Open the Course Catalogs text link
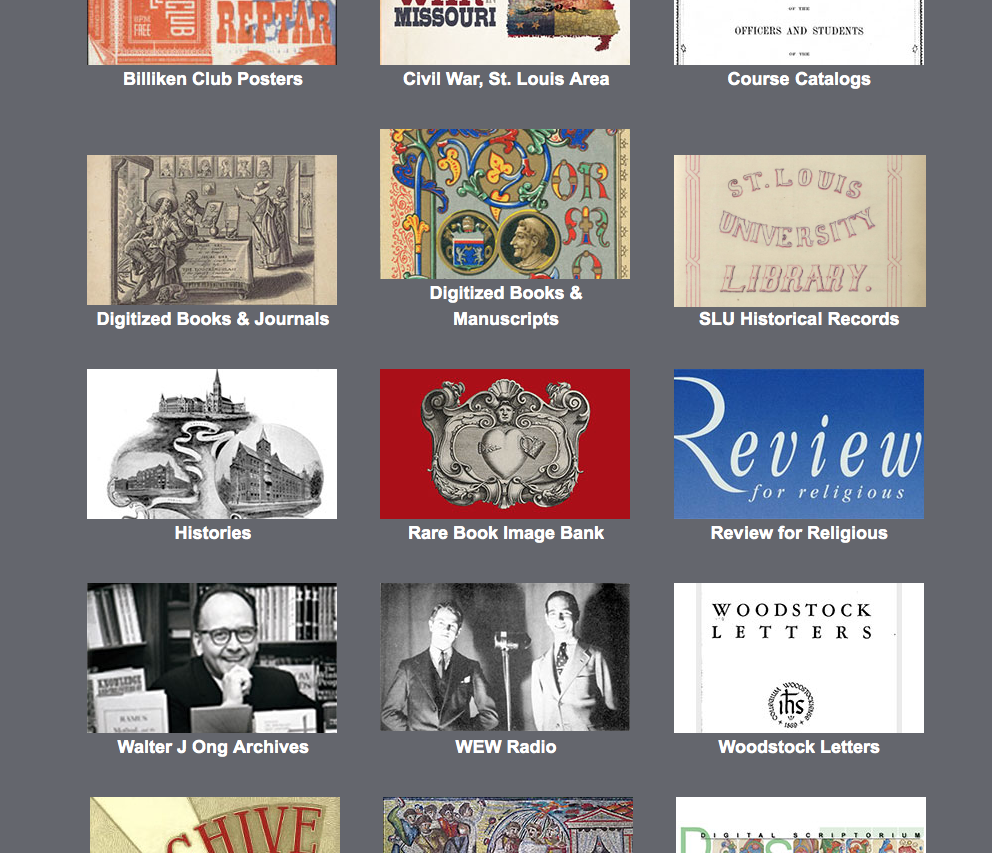 pos(798,79)
